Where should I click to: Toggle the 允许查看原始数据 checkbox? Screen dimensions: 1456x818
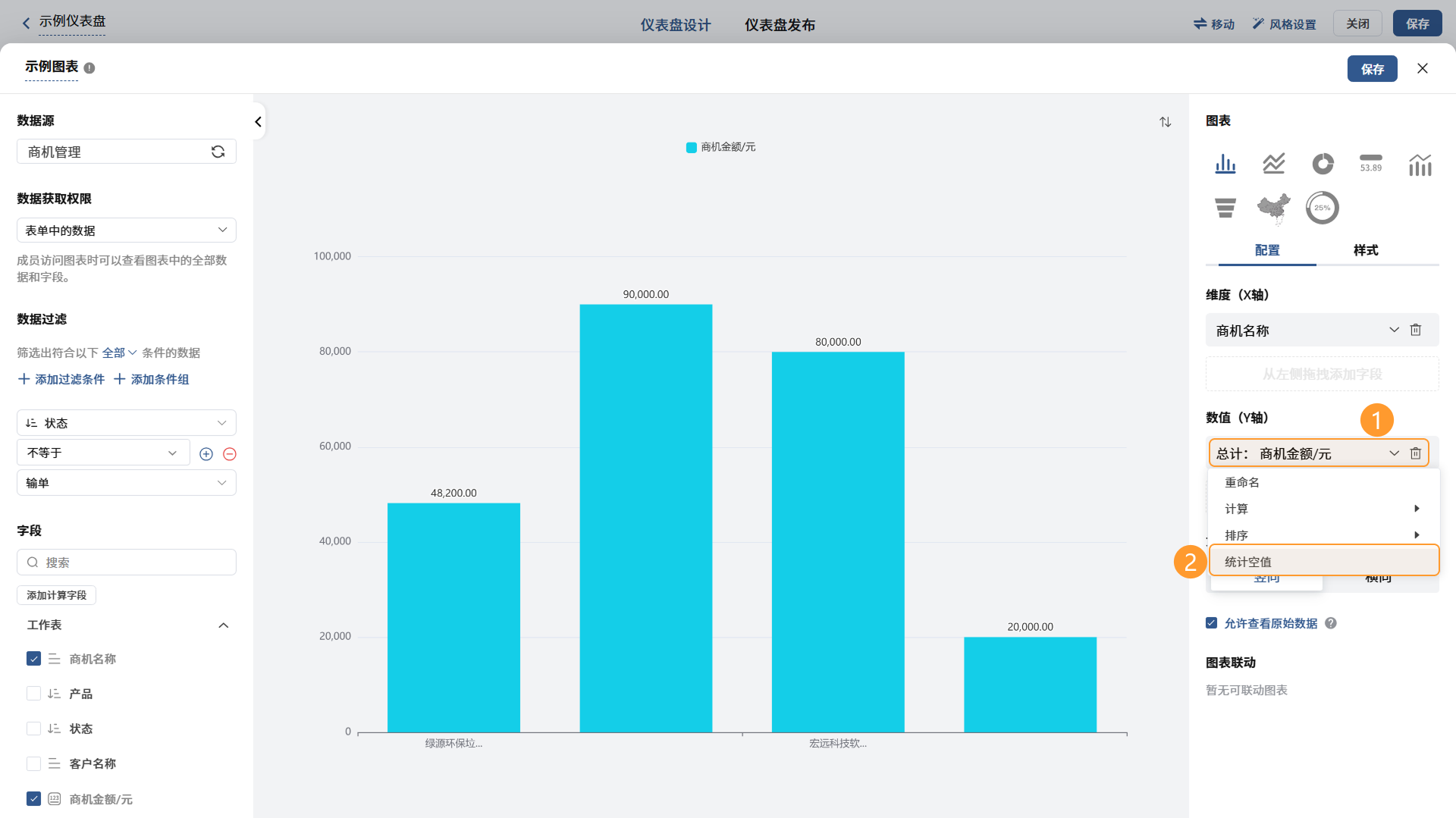pyautogui.click(x=1212, y=623)
